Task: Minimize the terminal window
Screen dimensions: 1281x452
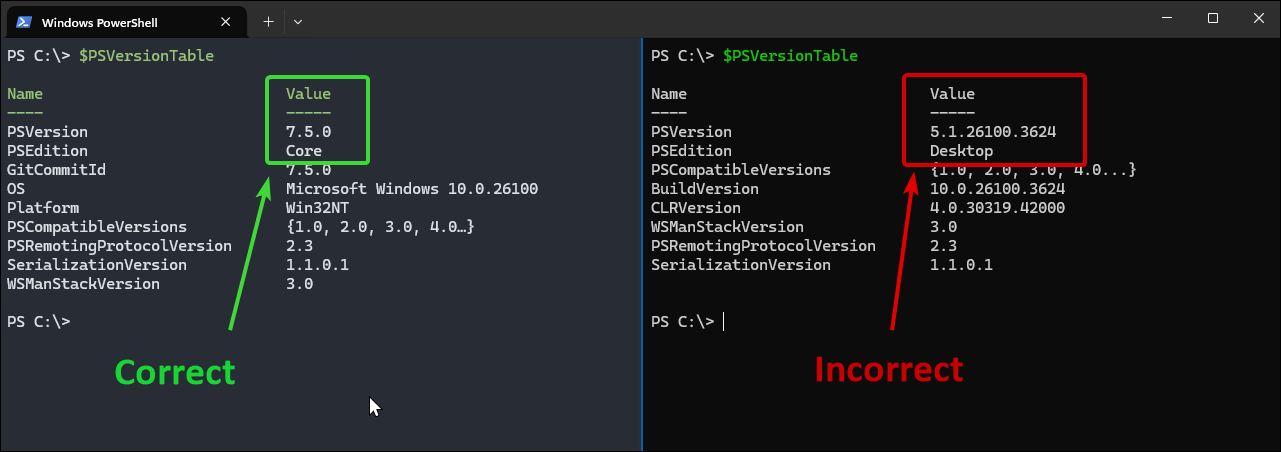Action: coord(1167,18)
